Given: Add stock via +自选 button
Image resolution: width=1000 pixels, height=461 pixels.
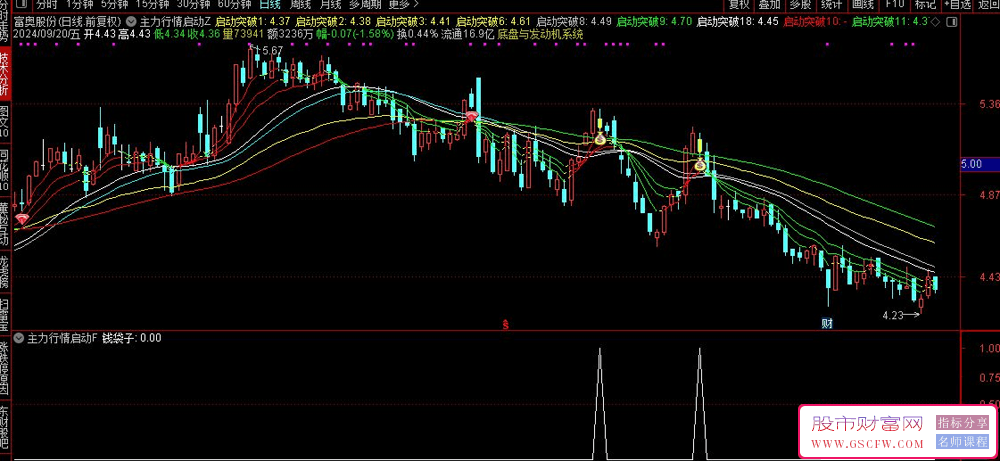Looking at the screenshot, I should click(x=957, y=3).
